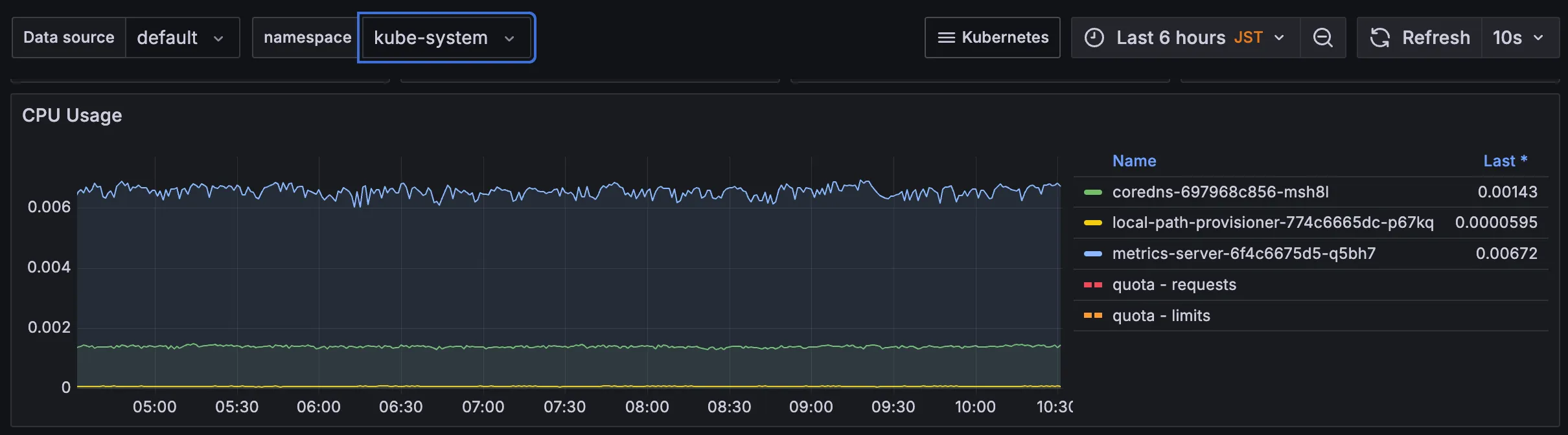Refresh the dashboard now

tap(1420, 38)
